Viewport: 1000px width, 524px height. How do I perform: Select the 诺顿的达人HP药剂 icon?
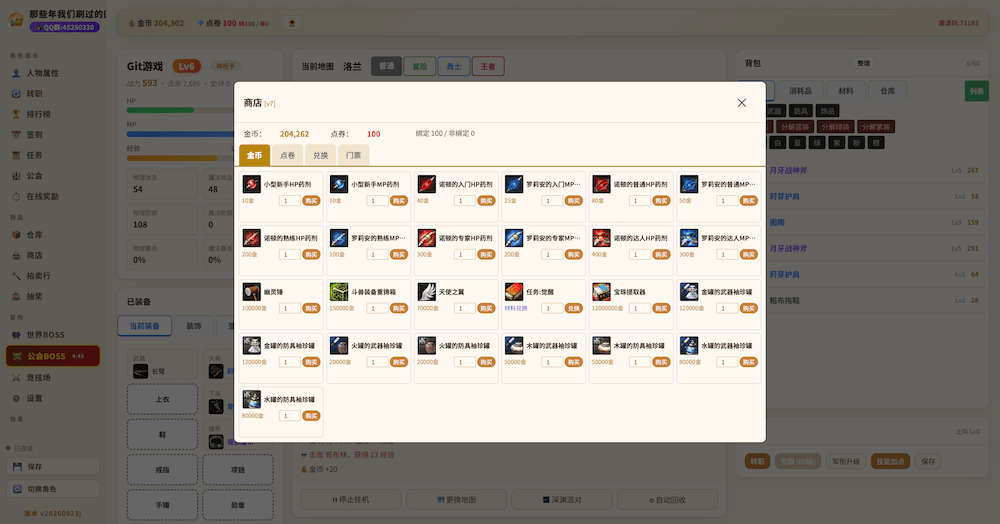click(x=601, y=238)
